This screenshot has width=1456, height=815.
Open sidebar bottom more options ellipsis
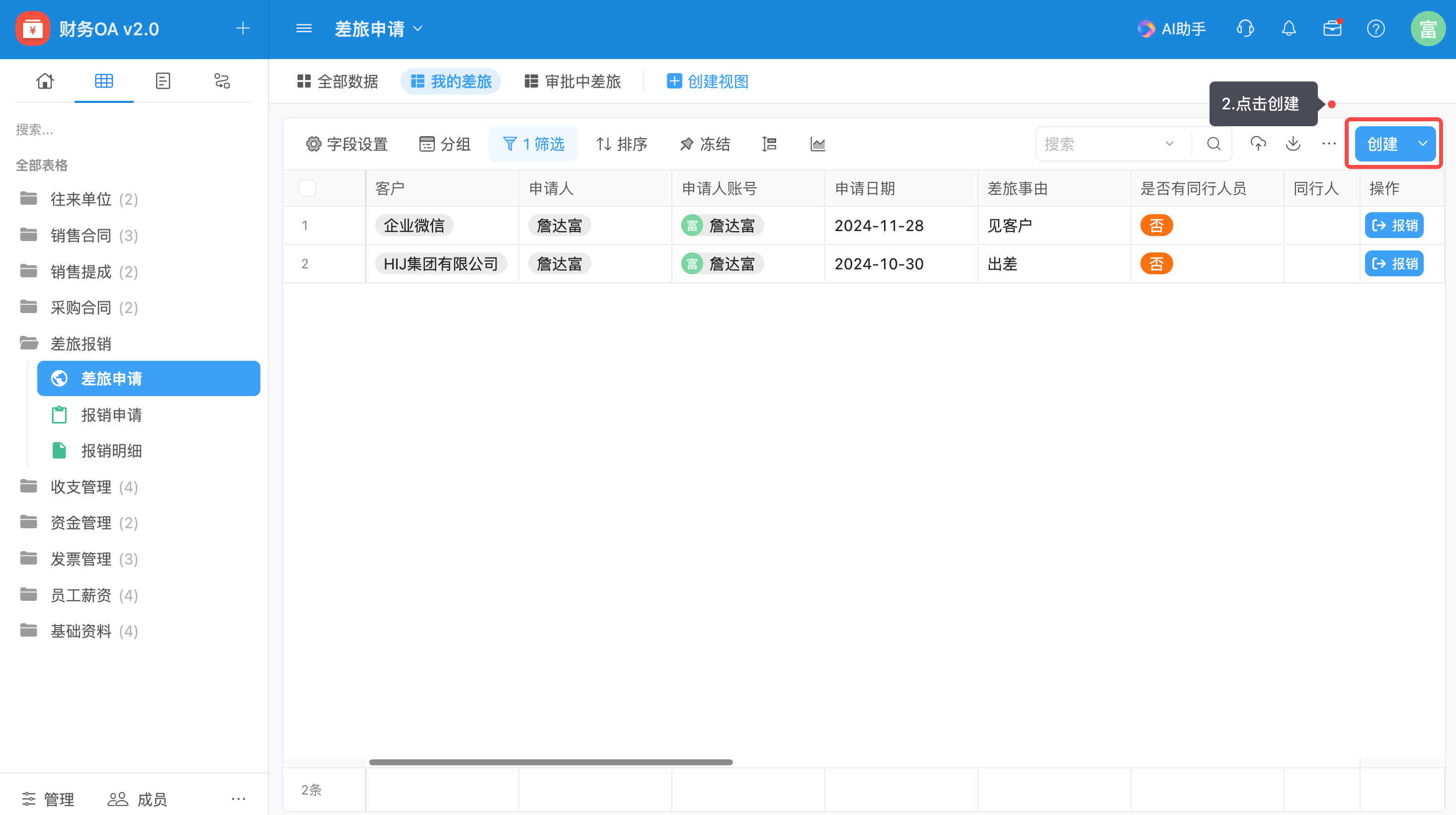pyautogui.click(x=239, y=799)
